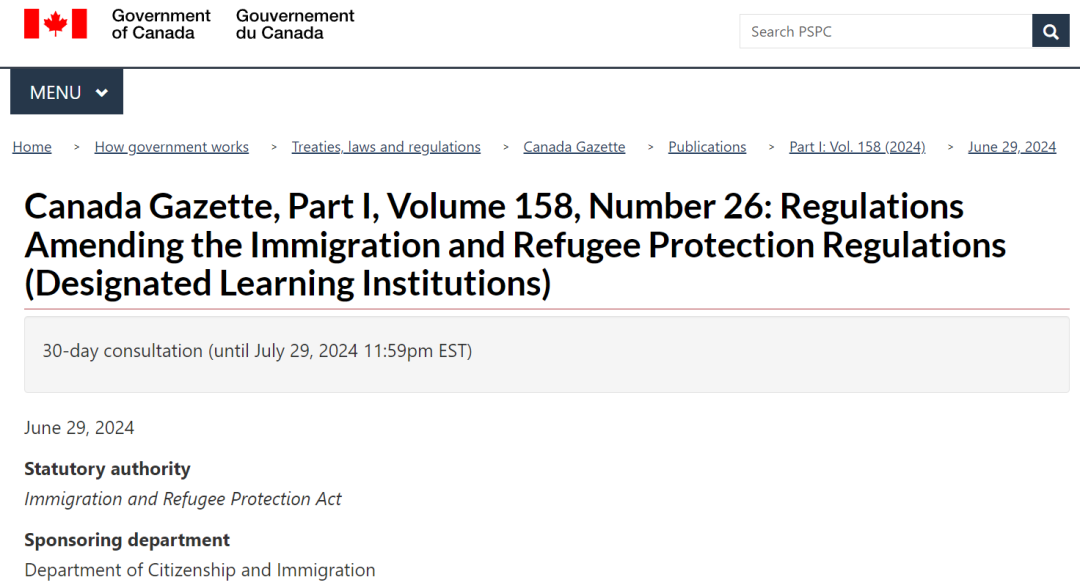
Task: Click the Statutory authority heading
Action: click(107, 469)
